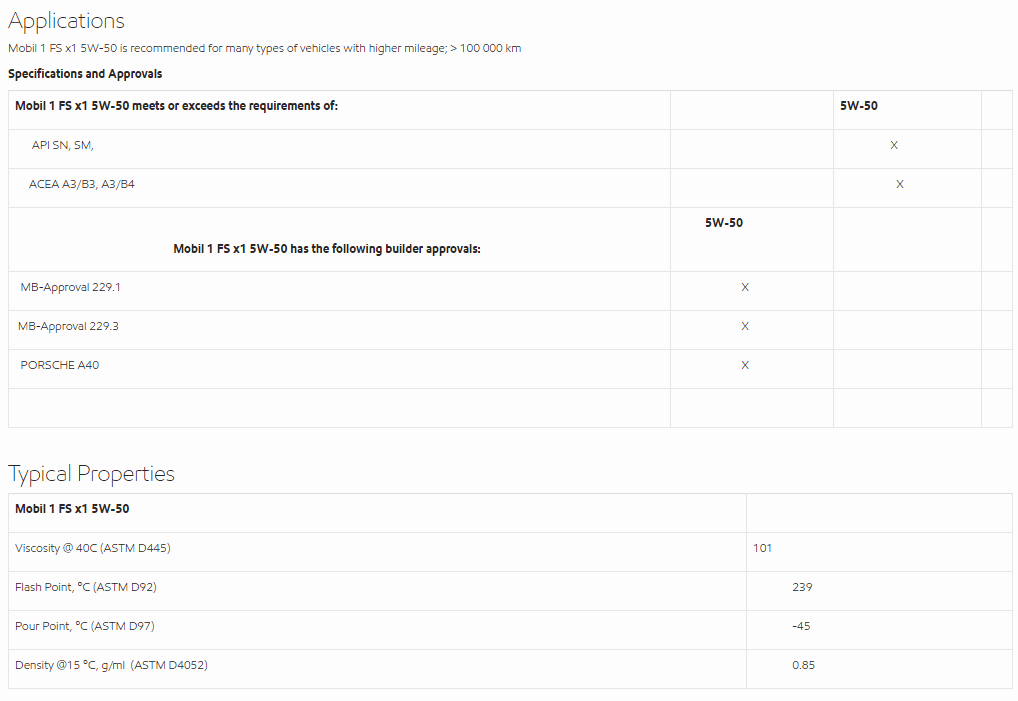Click the Pour Point value -45
Viewport: 1018px width, 701px height.
pyautogui.click(x=801, y=626)
